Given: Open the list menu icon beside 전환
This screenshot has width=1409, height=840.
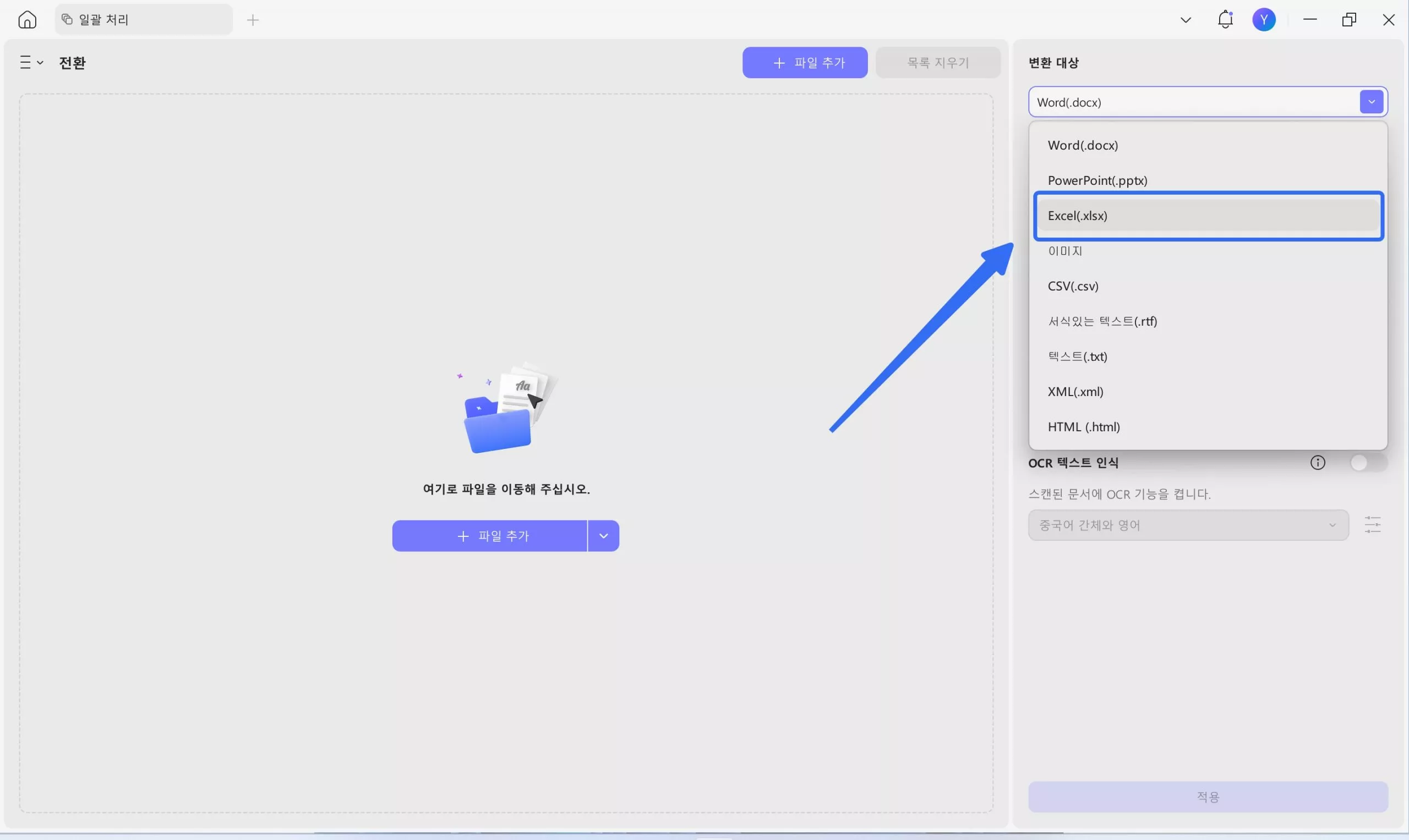Looking at the screenshot, I should tap(31, 62).
